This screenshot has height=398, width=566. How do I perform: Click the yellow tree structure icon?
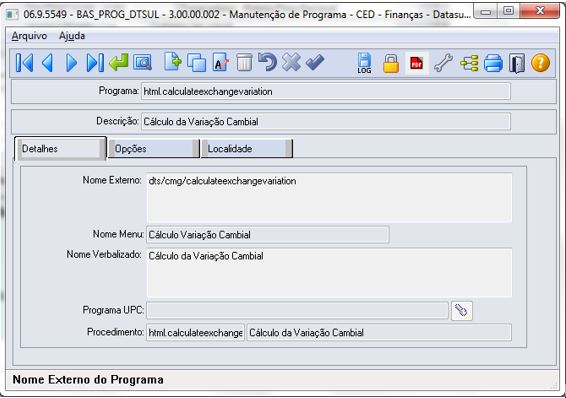click(x=469, y=63)
